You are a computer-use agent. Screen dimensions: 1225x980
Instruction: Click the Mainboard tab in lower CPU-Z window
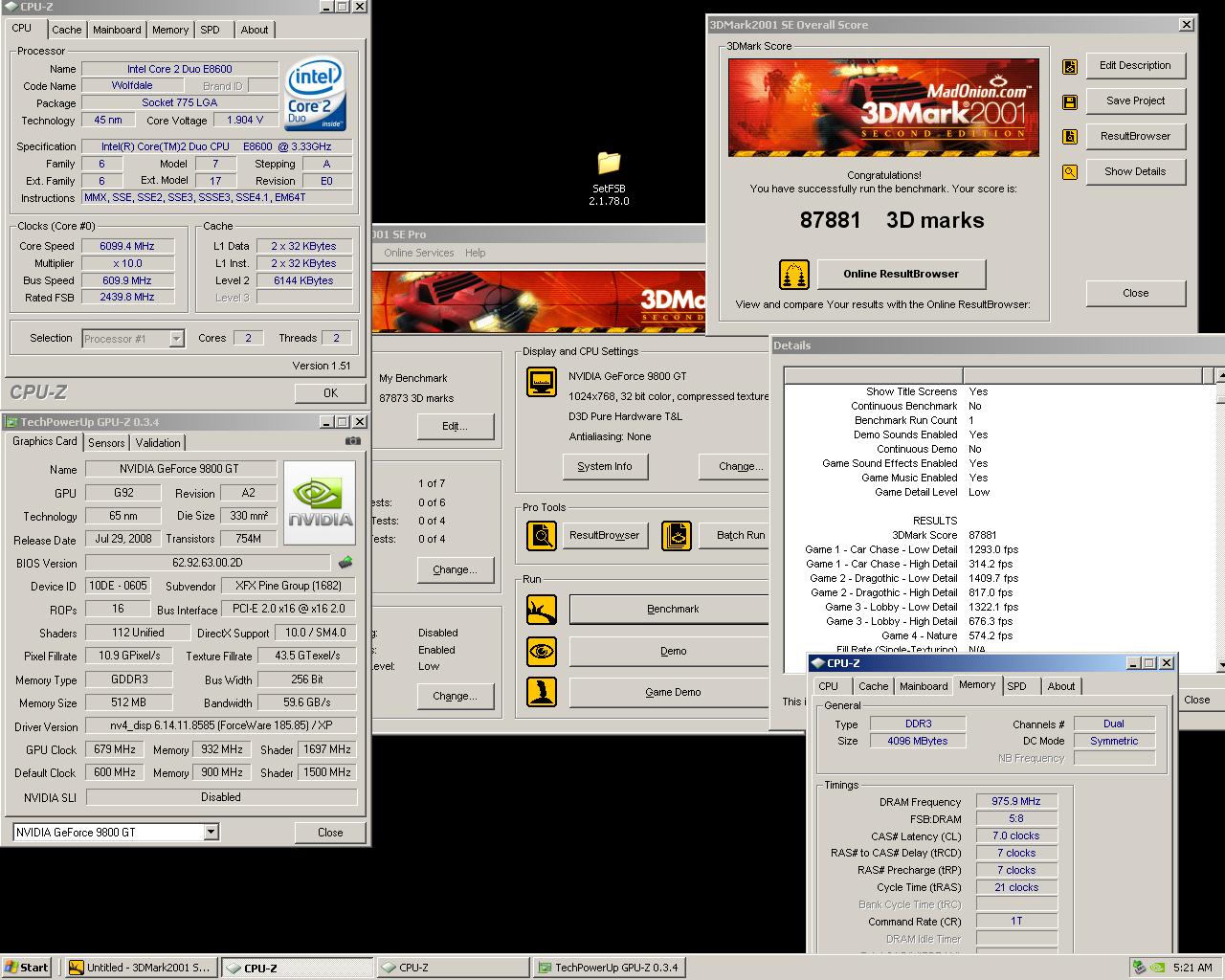(924, 686)
